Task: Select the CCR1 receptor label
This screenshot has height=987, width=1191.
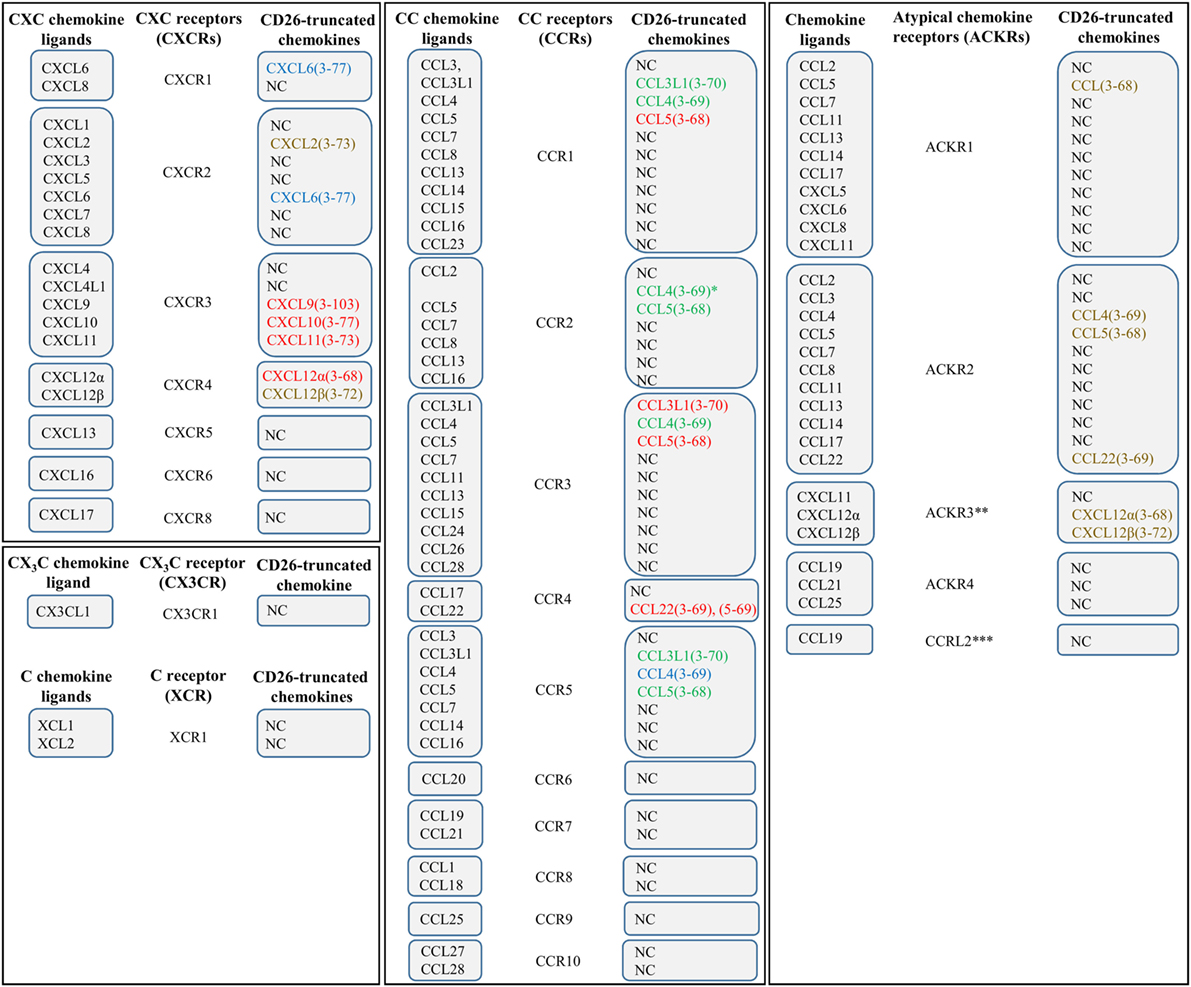Action: pos(555,156)
